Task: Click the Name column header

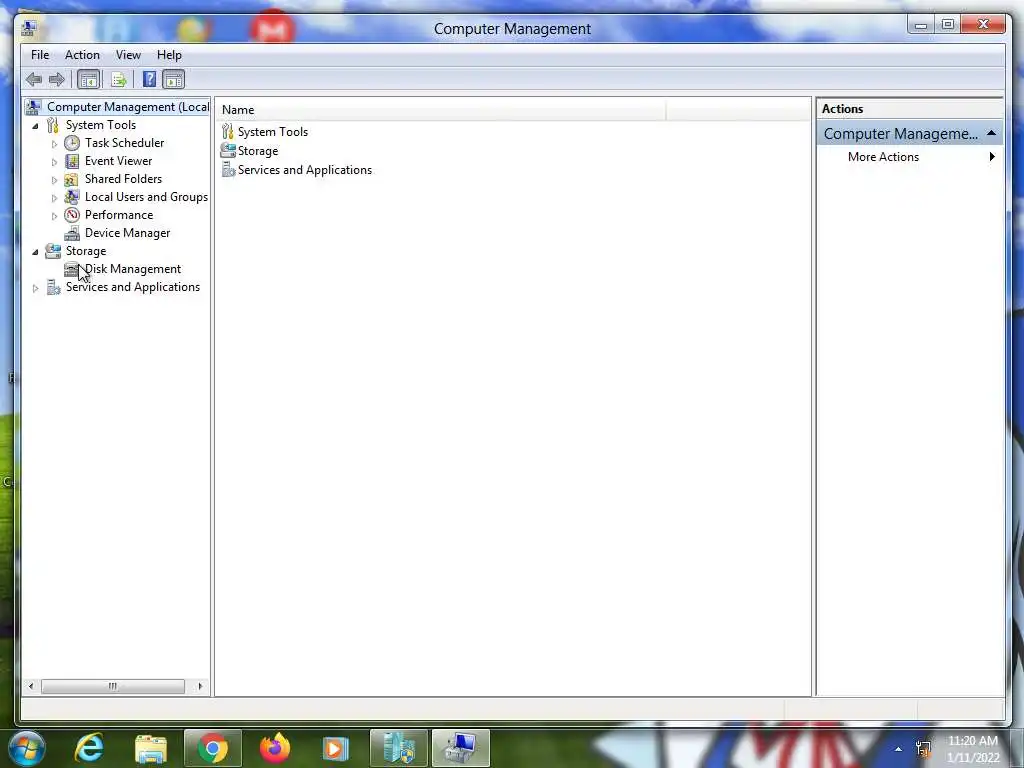Action: pyautogui.click(x=442, y=110)
